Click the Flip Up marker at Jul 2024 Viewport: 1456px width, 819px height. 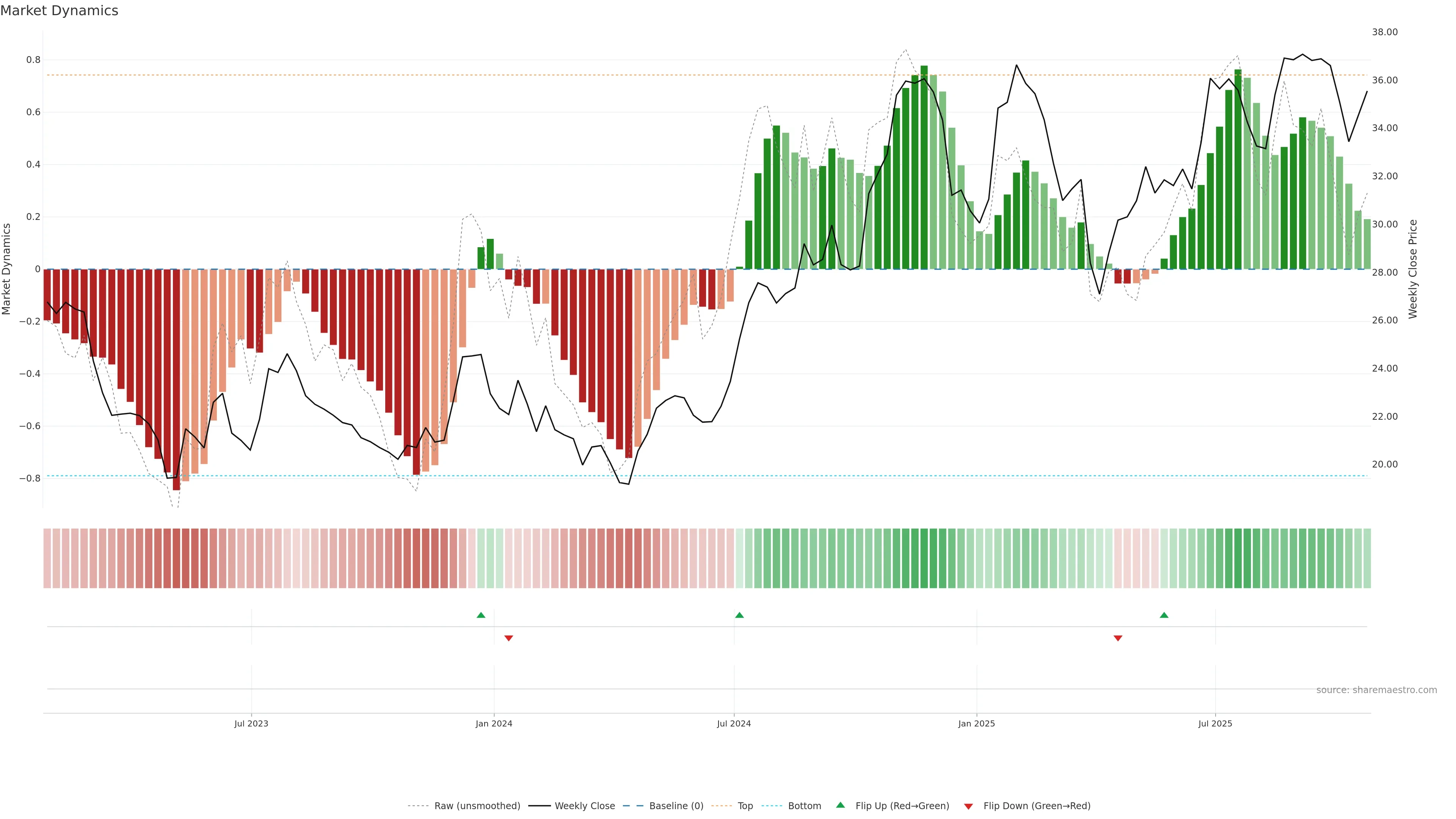739,615
